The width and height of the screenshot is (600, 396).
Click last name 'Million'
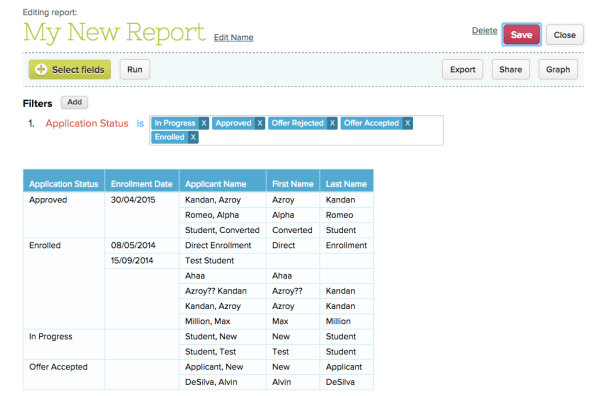[338, 321]
